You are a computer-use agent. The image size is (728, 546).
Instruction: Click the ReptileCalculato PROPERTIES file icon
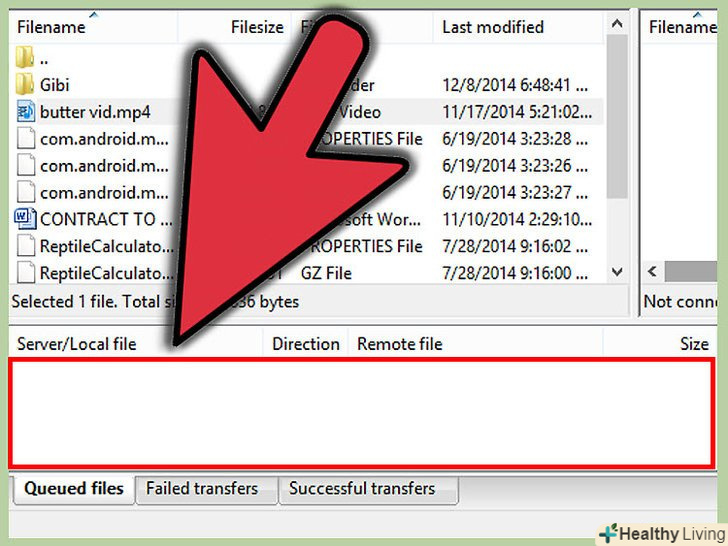(x=26, y=246)
